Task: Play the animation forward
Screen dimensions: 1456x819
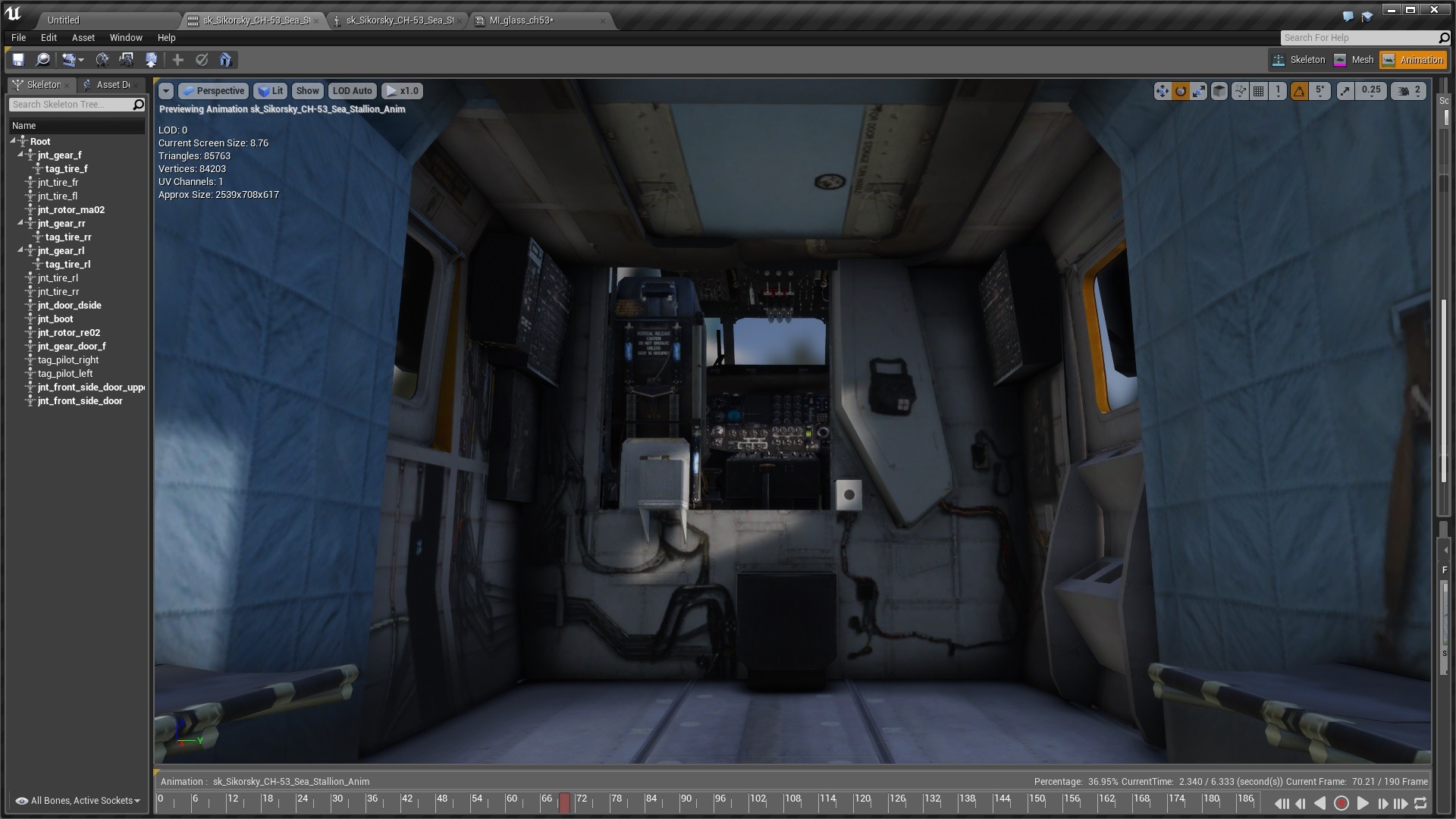Action: (1362, 803)
